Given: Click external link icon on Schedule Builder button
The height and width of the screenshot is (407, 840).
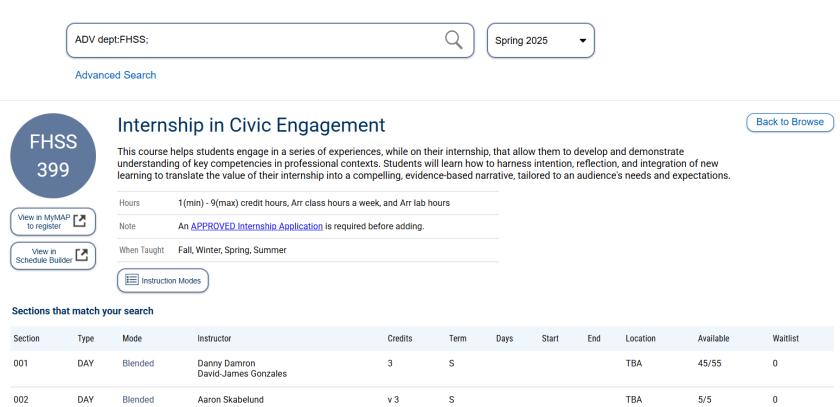Looking at the screenshot, I should pos(81,255).
